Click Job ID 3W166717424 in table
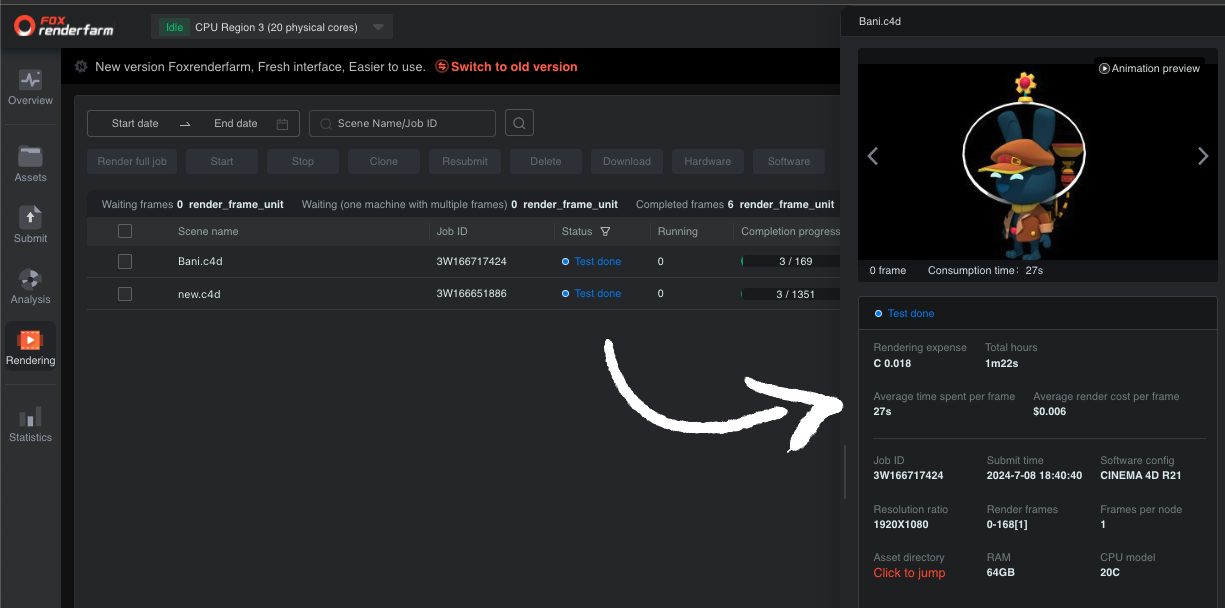 tap(471, 261)
